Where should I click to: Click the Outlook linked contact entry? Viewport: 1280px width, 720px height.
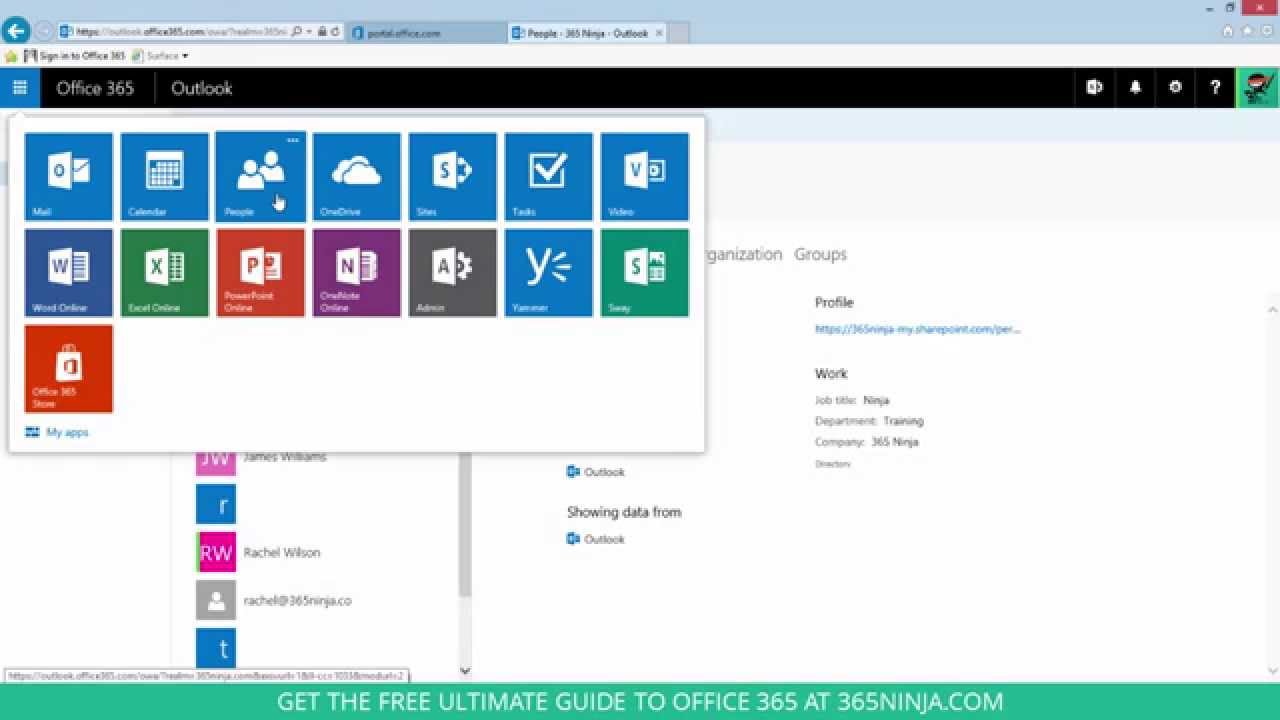(x=596, y=472)
